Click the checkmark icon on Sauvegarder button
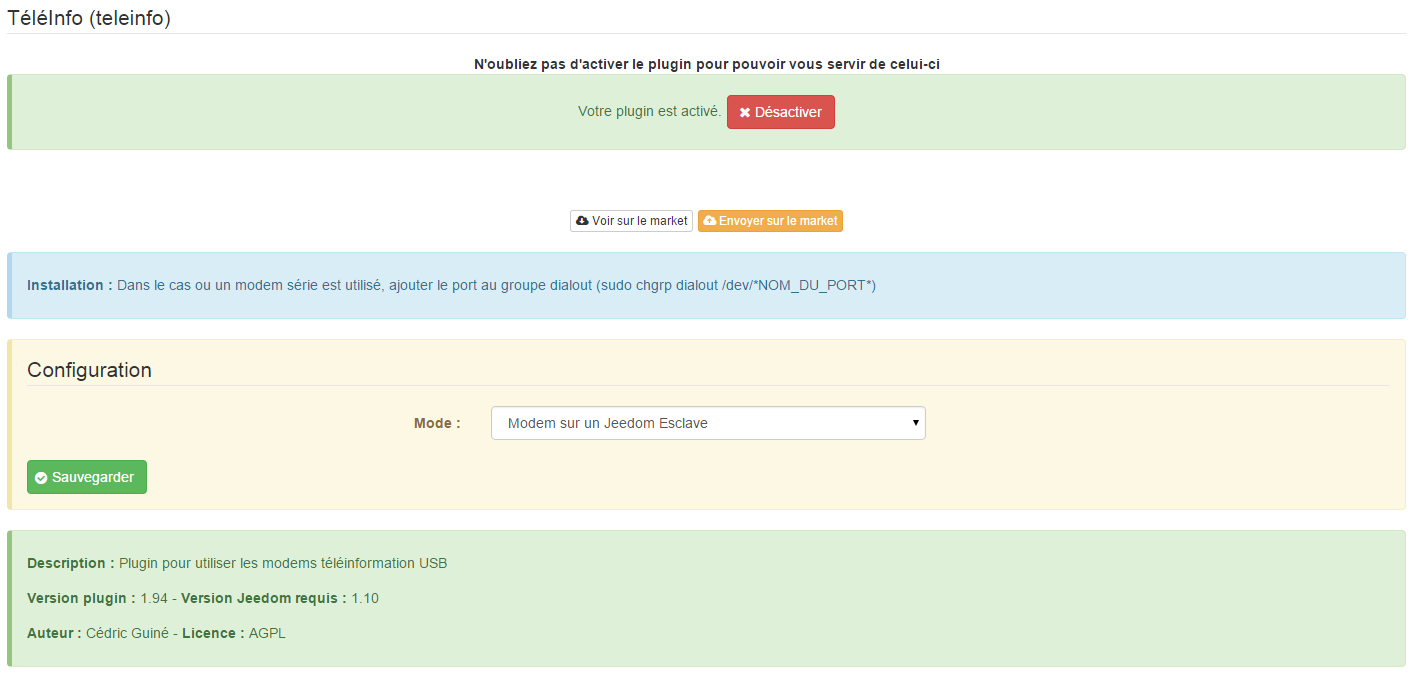1413x674 pixels. [x=41, y=478]
